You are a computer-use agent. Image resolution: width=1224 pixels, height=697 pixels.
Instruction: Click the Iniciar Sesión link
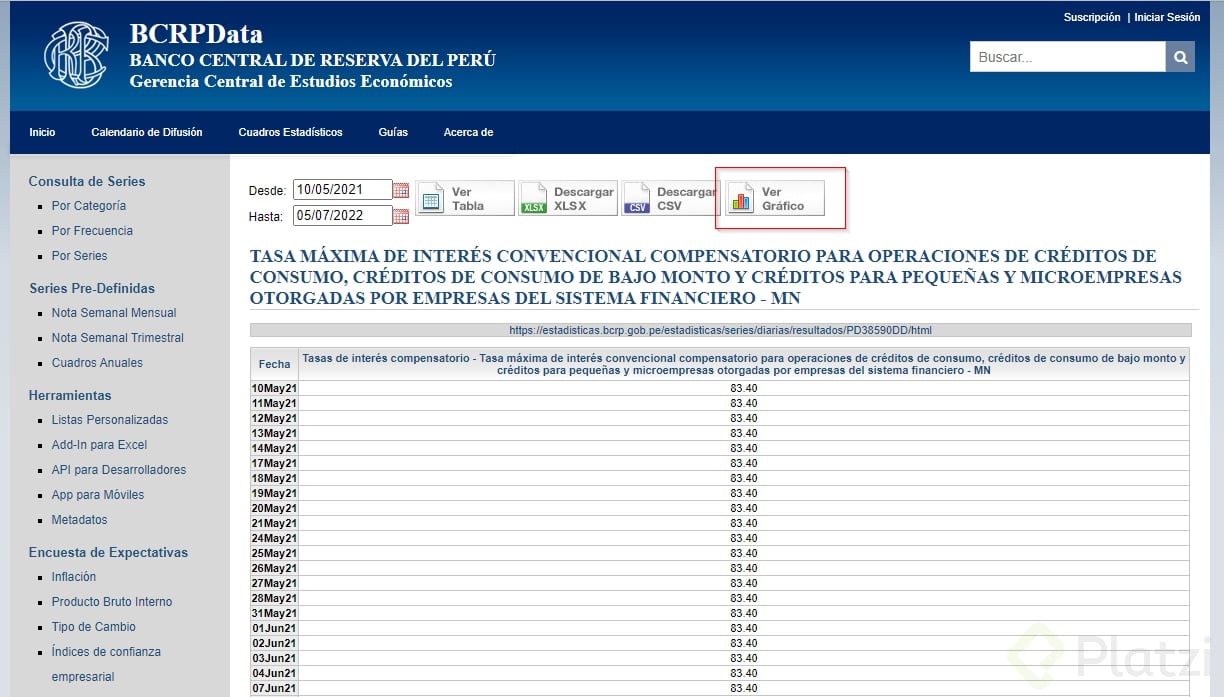click(1167, 17)
